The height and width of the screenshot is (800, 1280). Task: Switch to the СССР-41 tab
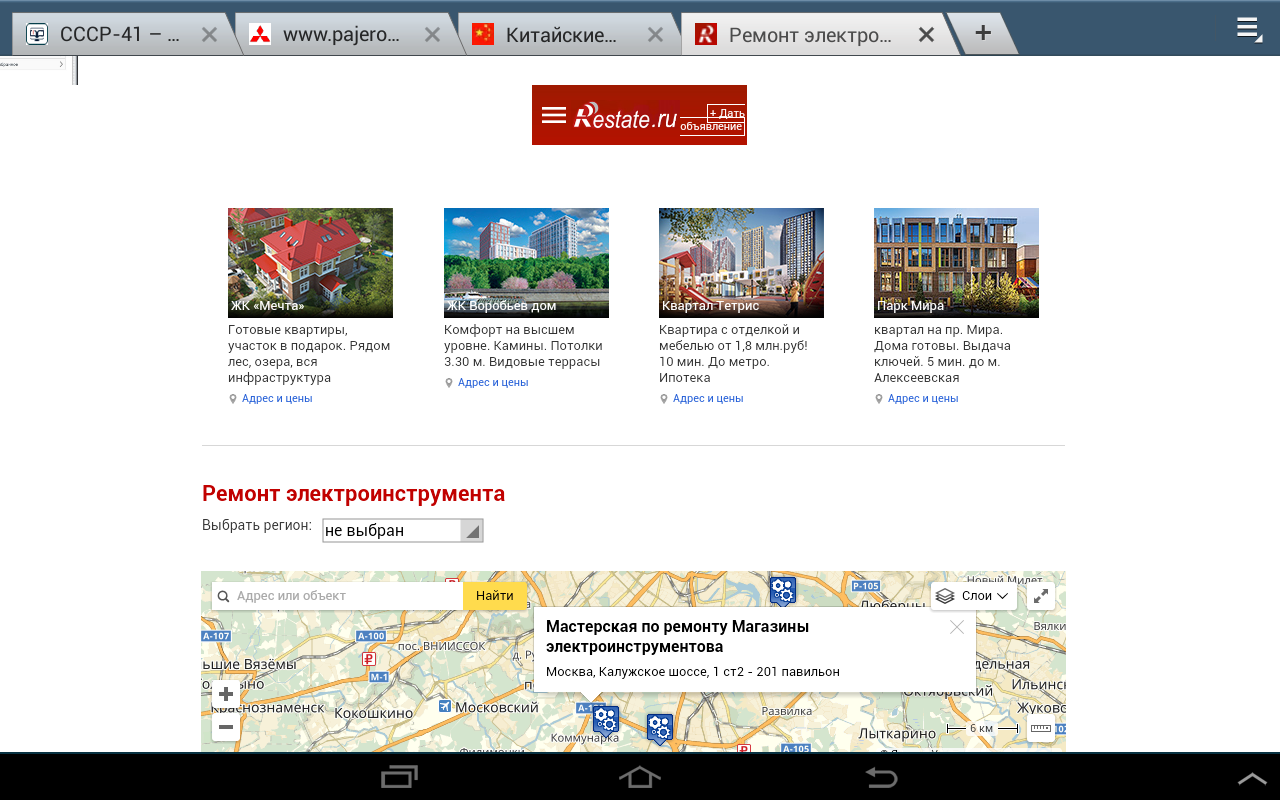click(119, 35)
